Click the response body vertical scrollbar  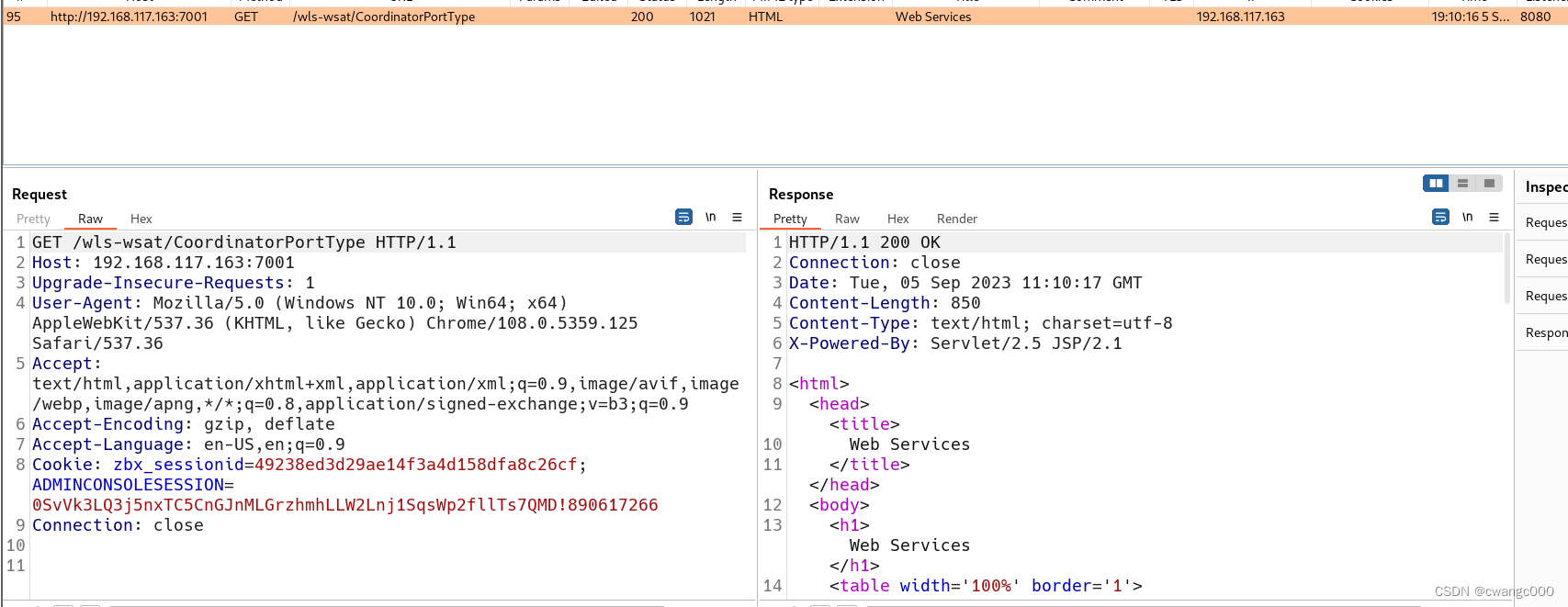[1507, 267]
